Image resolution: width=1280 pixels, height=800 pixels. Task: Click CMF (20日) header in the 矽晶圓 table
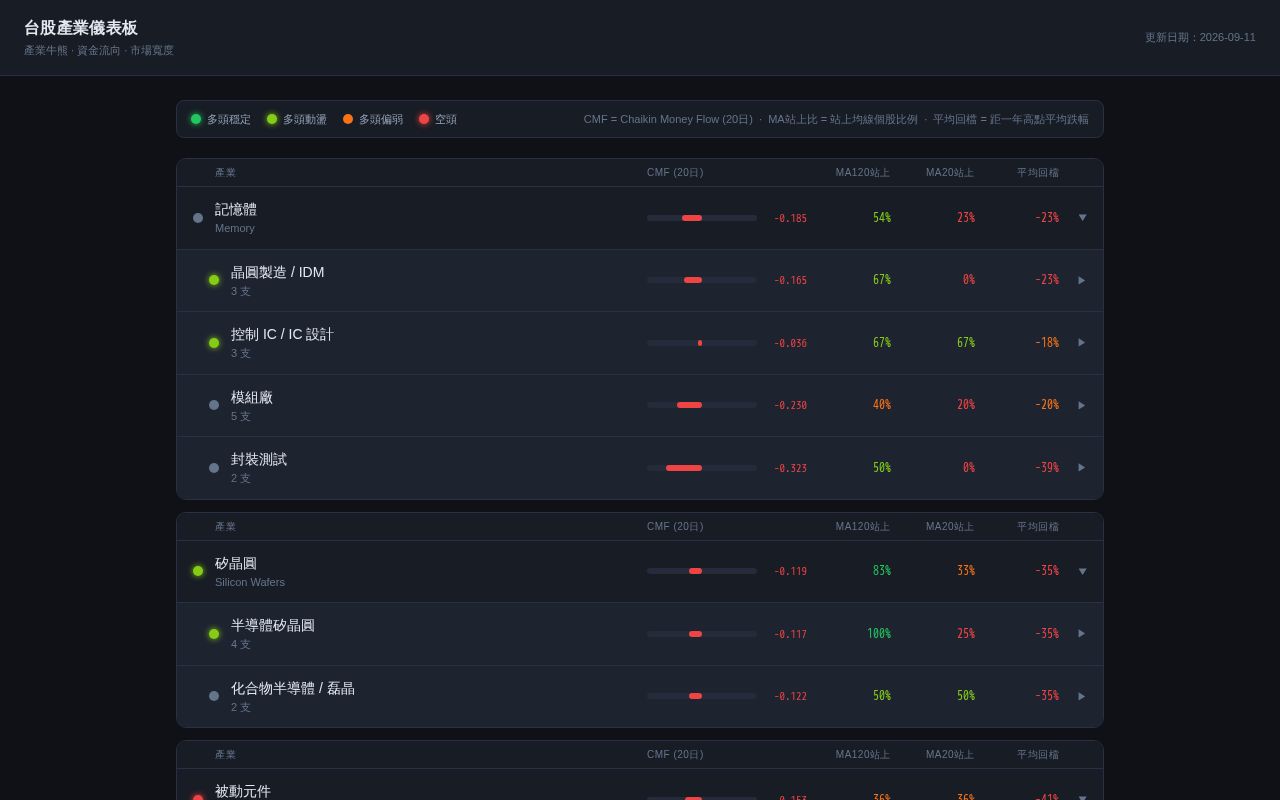[675, 527]
